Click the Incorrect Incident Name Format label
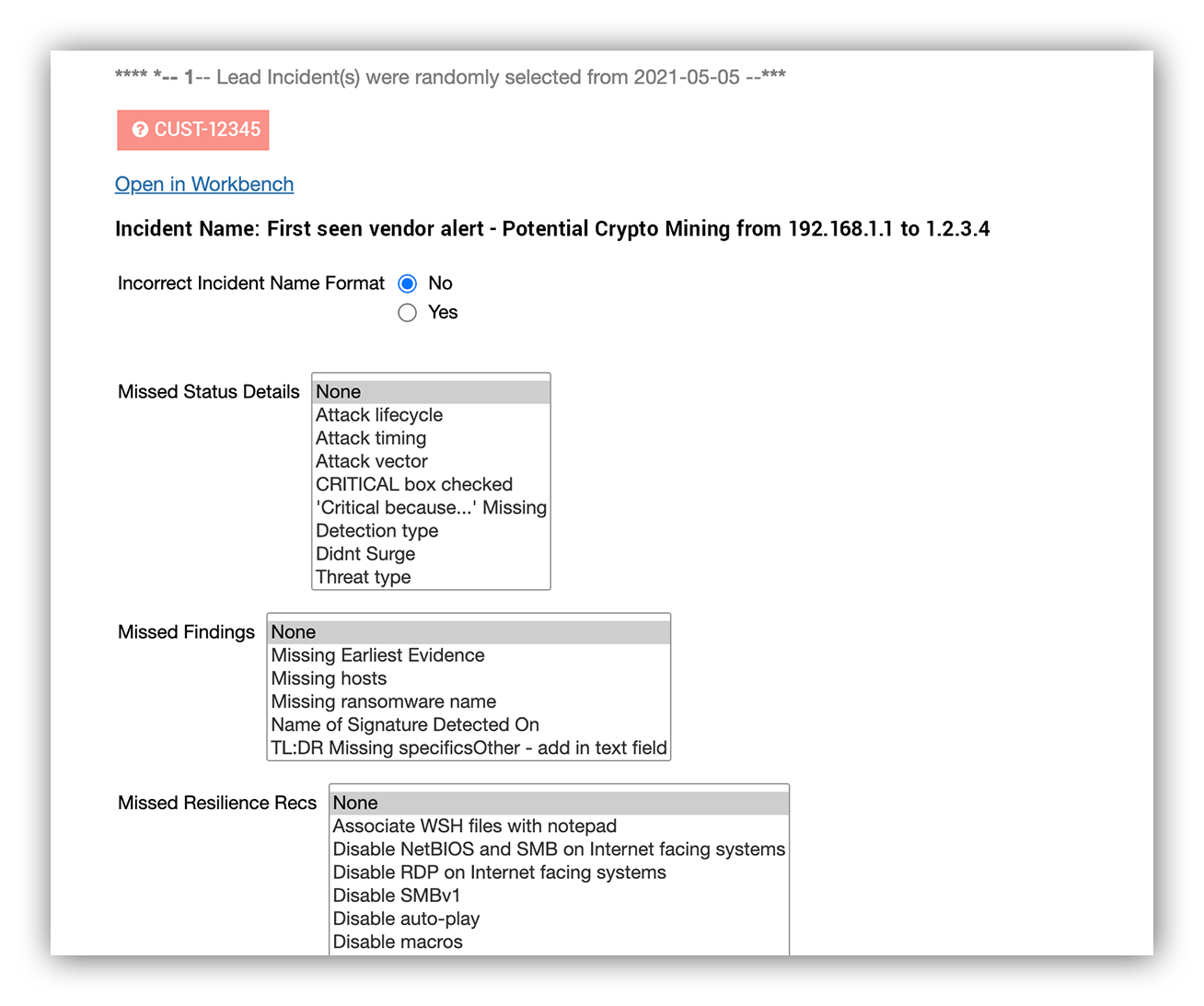1204x1006 pixels. point(251,283)
